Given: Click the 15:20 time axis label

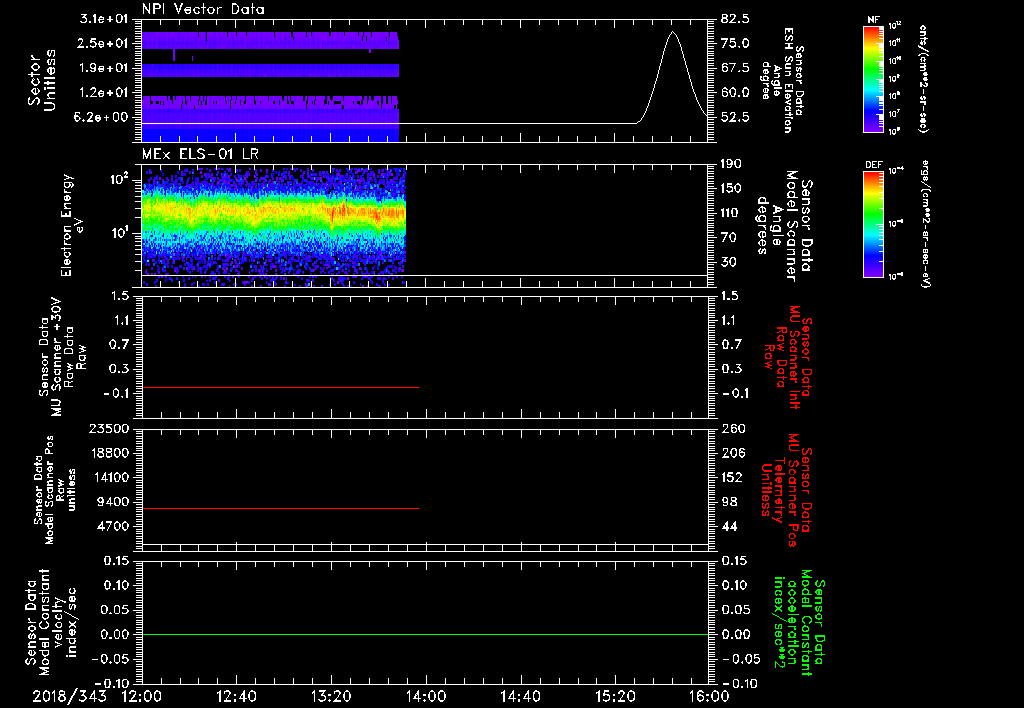Looking at the screenshot, I should click(615, 697).
